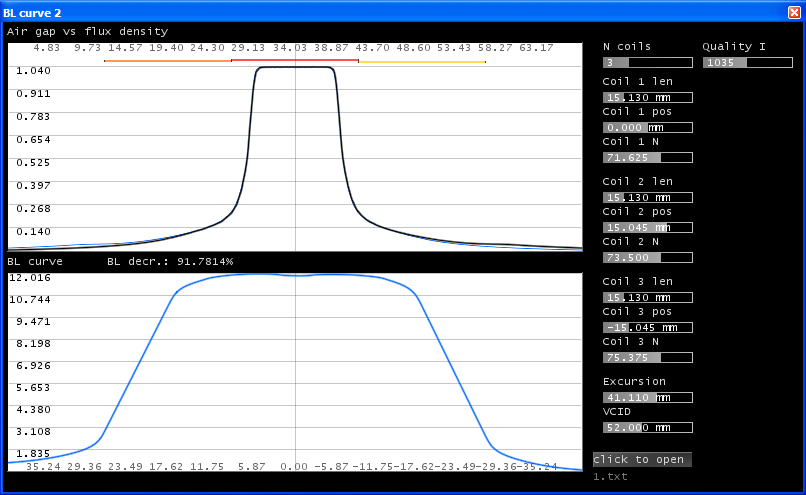Click the 'Excursion' label
The width and height of the screenshot is (806, 495).
pyautogui.click(x=634, y=381)
